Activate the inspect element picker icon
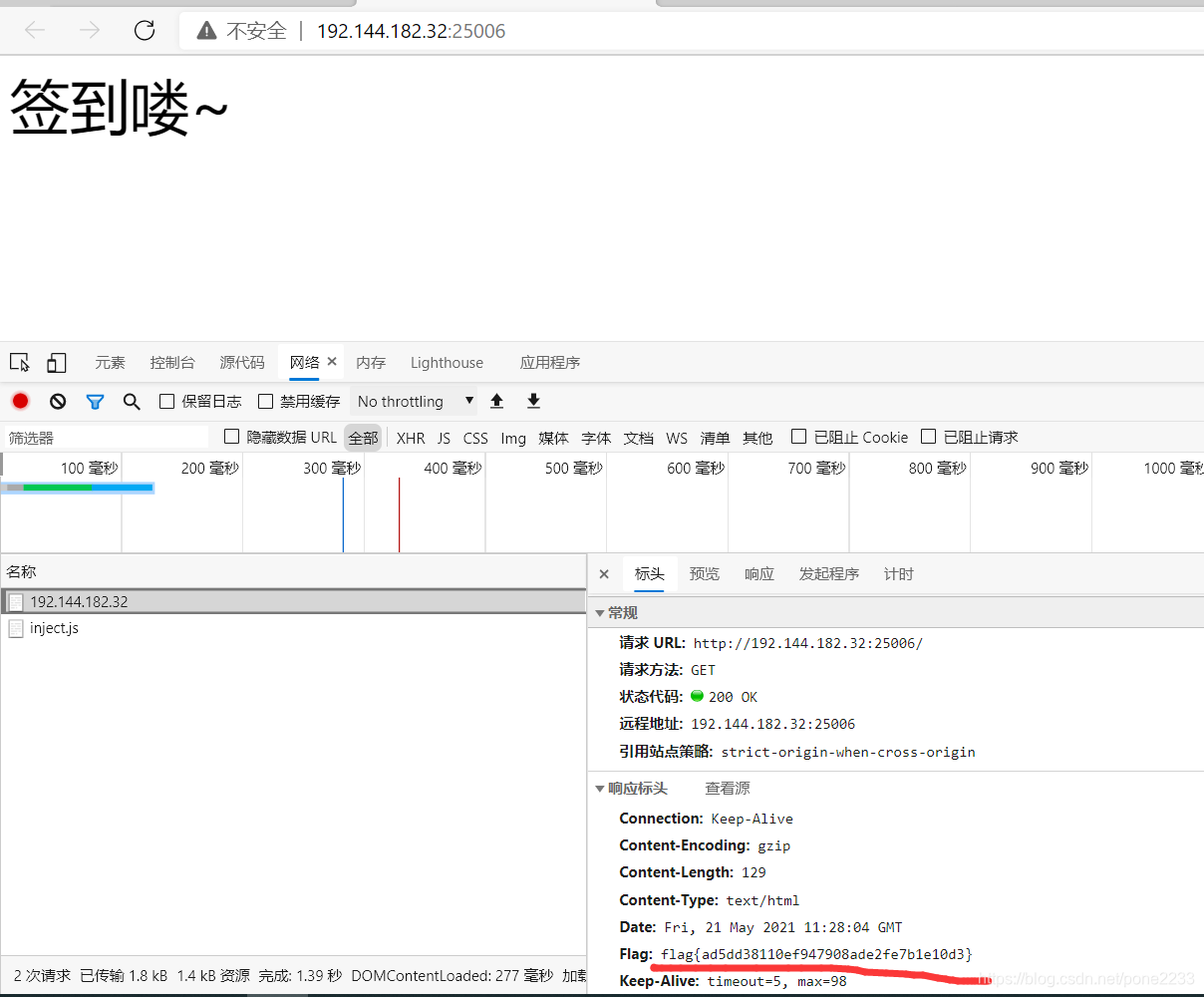Viewport: 1204px width, 997px height. tap(20, 363)
